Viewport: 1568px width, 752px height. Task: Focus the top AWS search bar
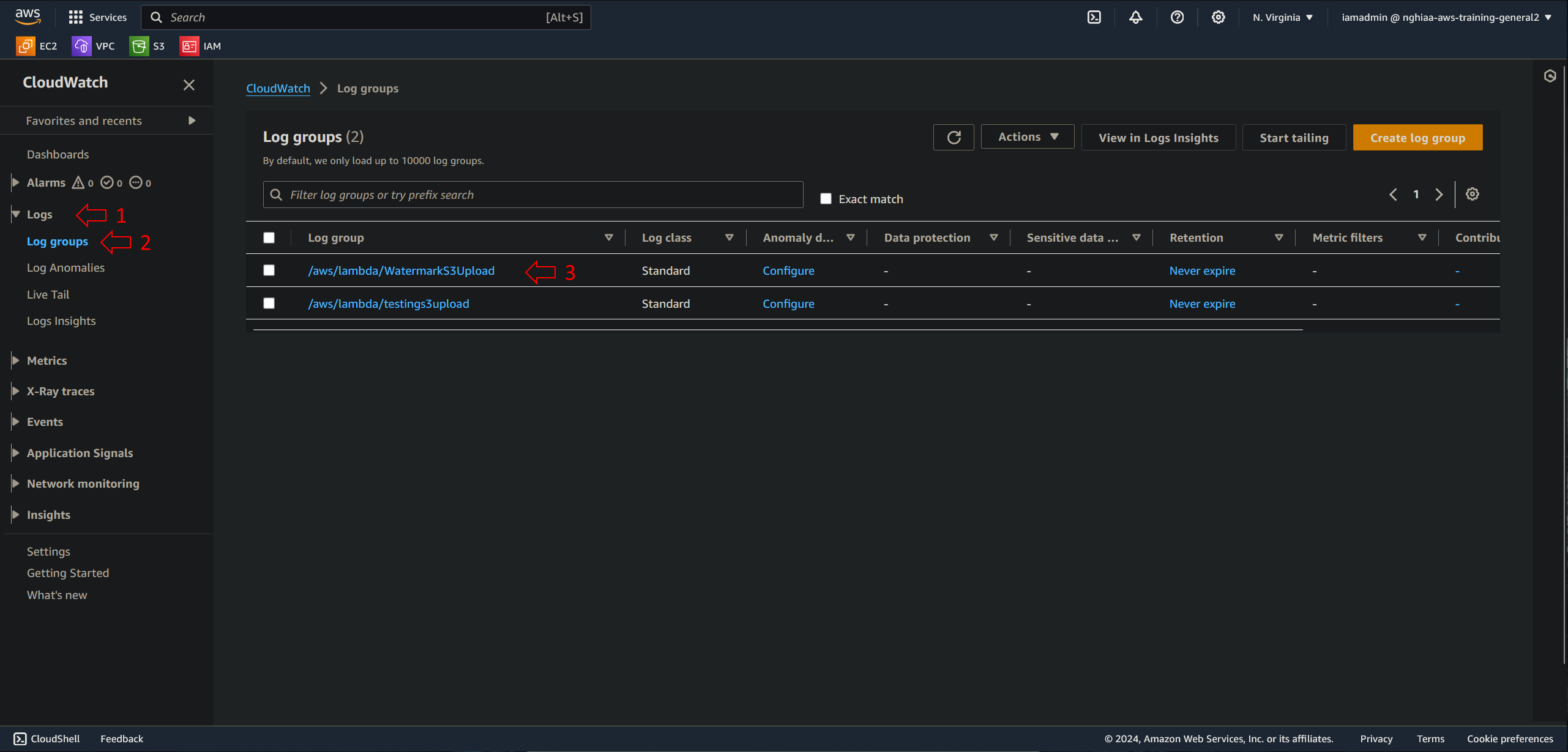365,17
